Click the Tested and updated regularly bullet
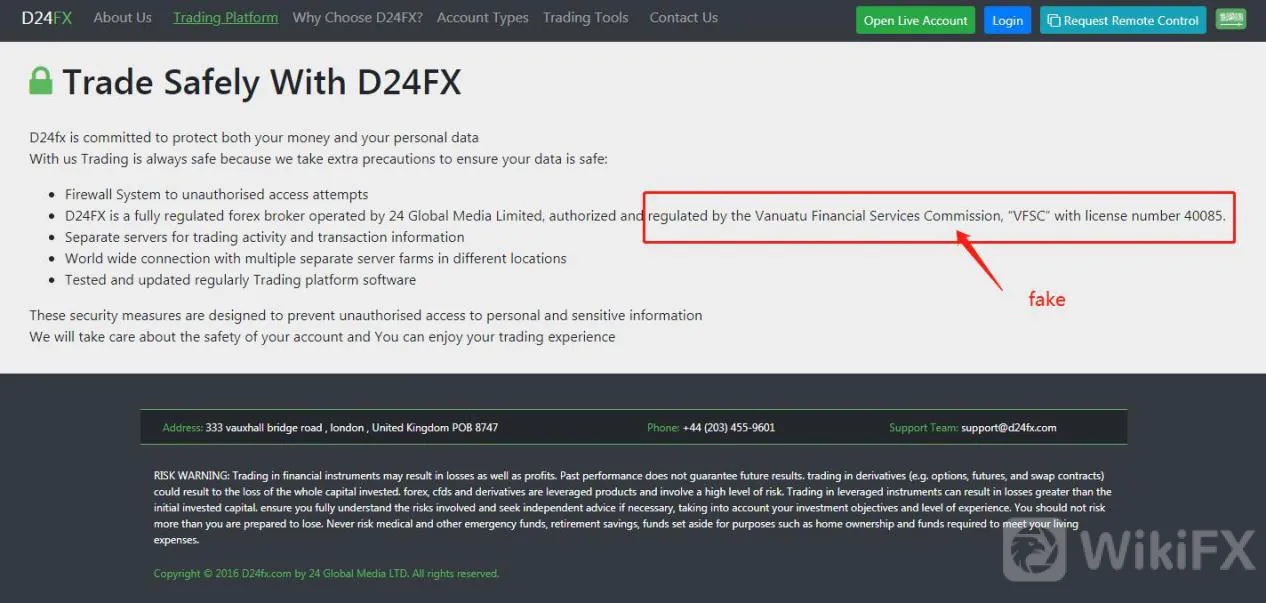 pos(241,280)
